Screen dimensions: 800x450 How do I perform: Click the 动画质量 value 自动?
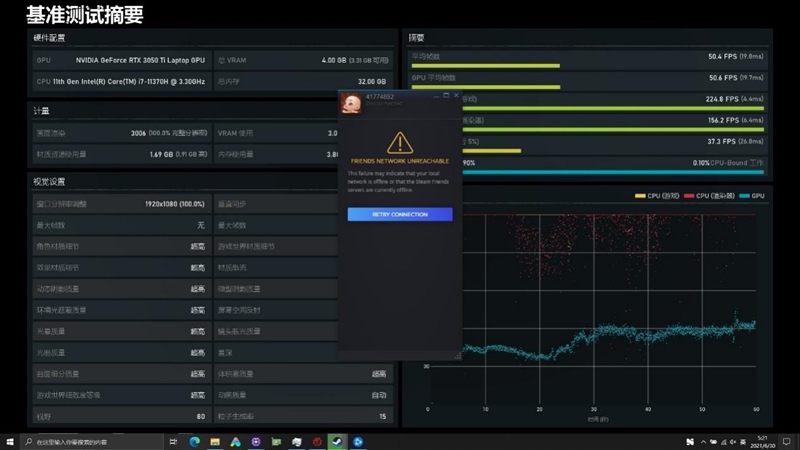(x=379, y=395)
